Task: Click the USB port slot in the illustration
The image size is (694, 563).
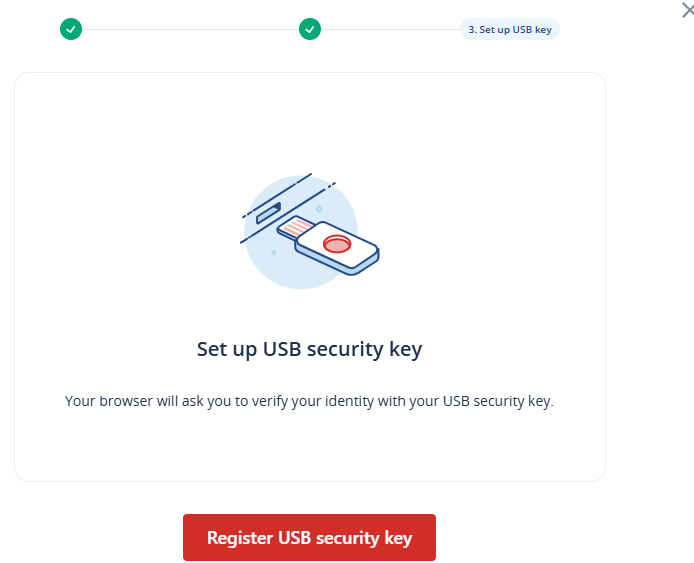Action: [268, 213]
